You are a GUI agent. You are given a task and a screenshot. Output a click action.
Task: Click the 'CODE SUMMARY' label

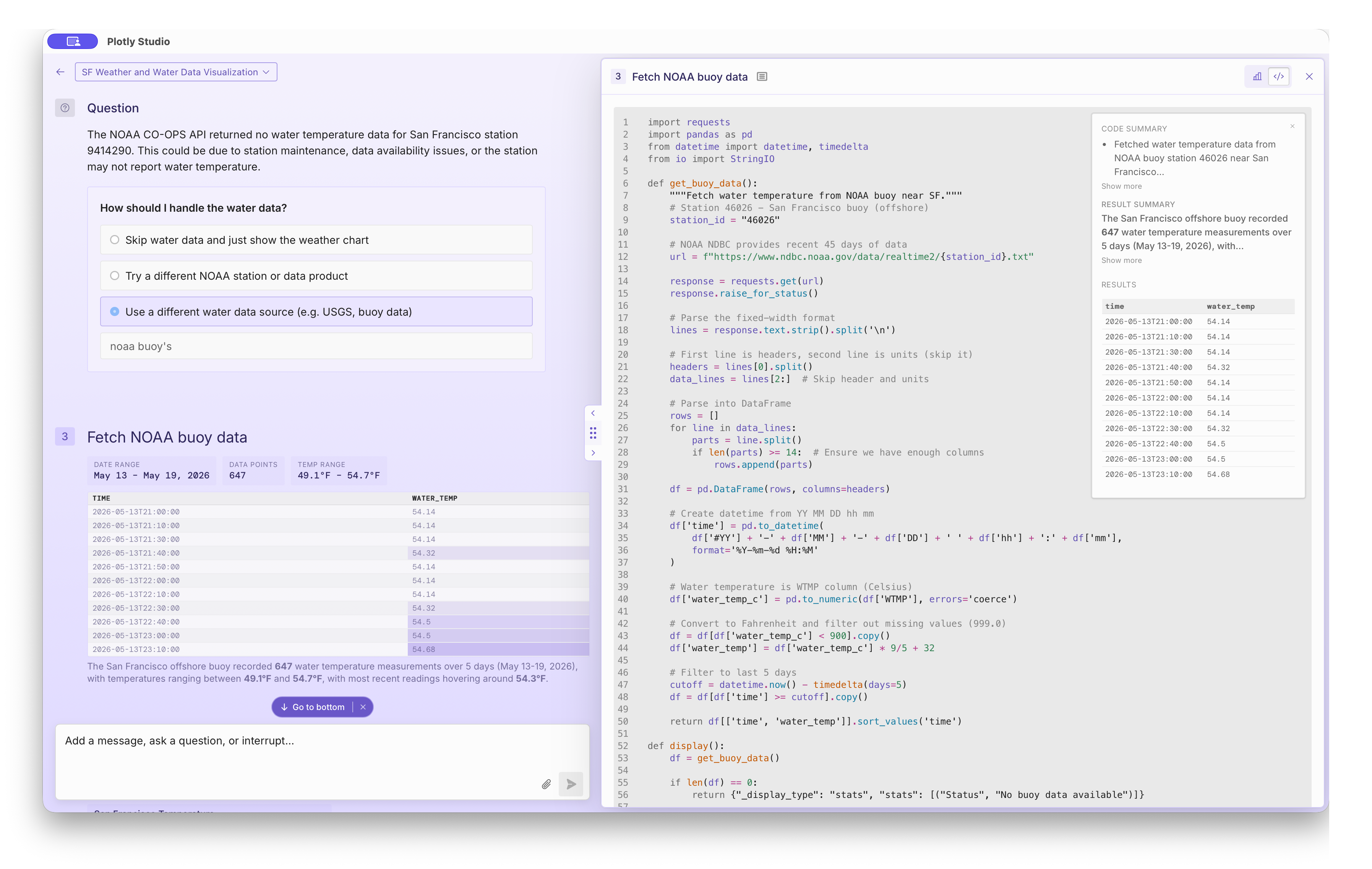(x=1134, y=129)
